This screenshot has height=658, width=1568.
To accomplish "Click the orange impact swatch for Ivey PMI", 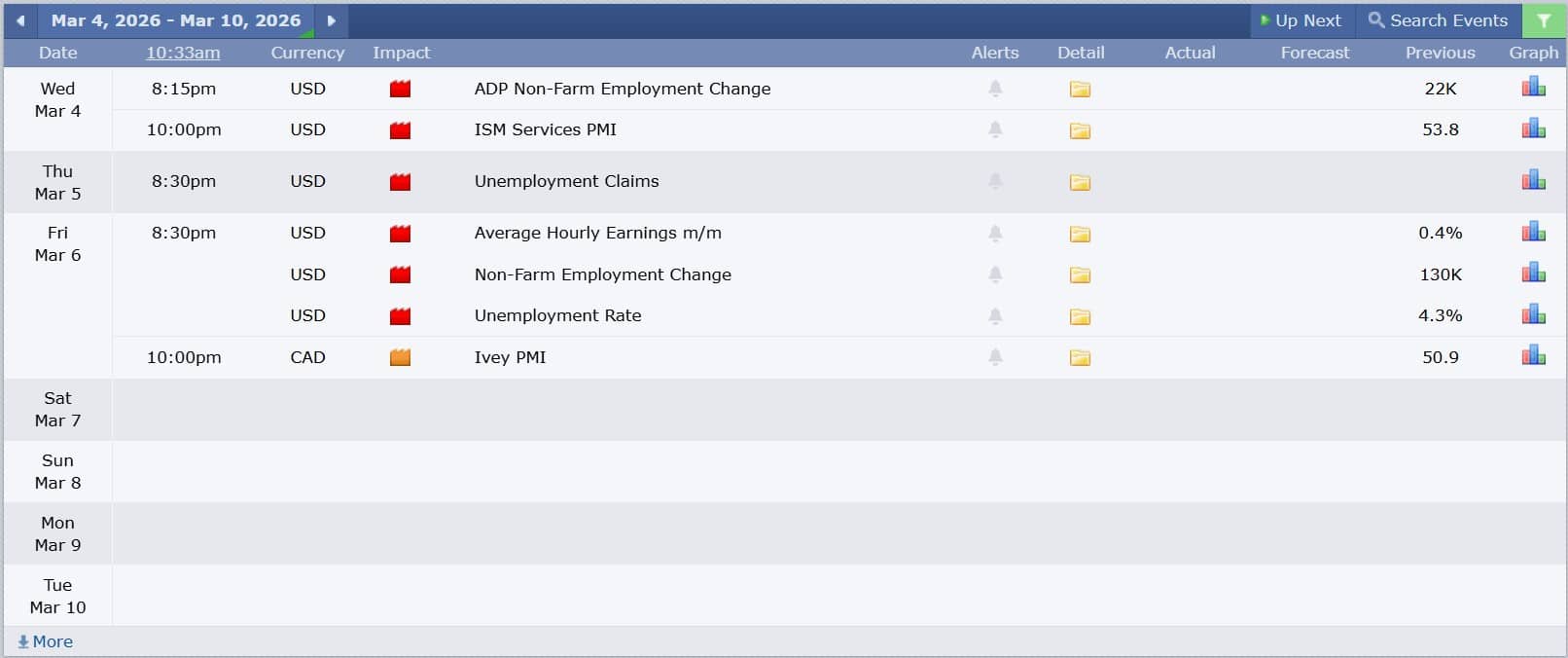I will [x=400, y=357].
